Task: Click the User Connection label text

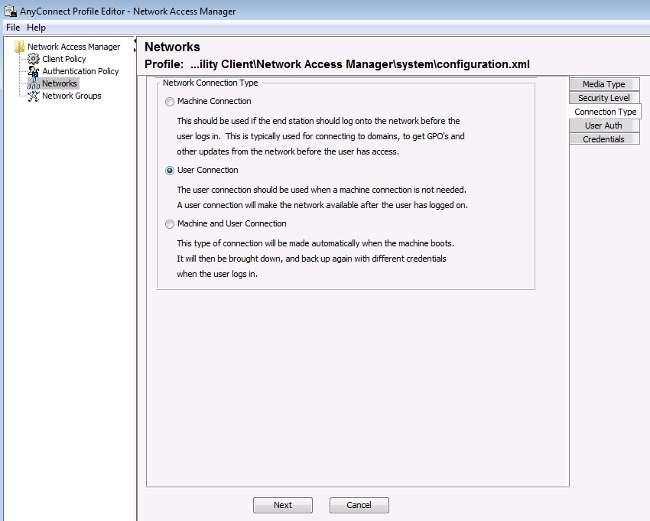Action: click(208, 170)
